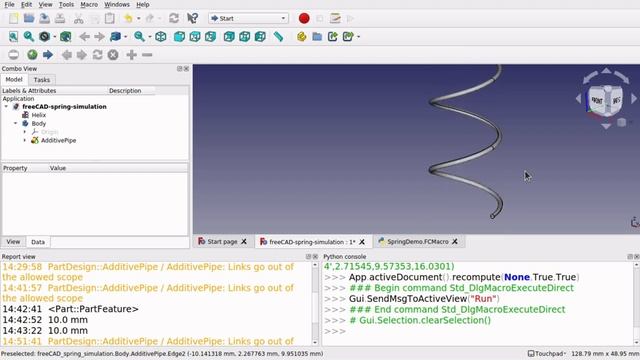Open a file using the folder icon
Image resolution: width=640 pixels, height=360 pixels.
click(x=29, y=18)
